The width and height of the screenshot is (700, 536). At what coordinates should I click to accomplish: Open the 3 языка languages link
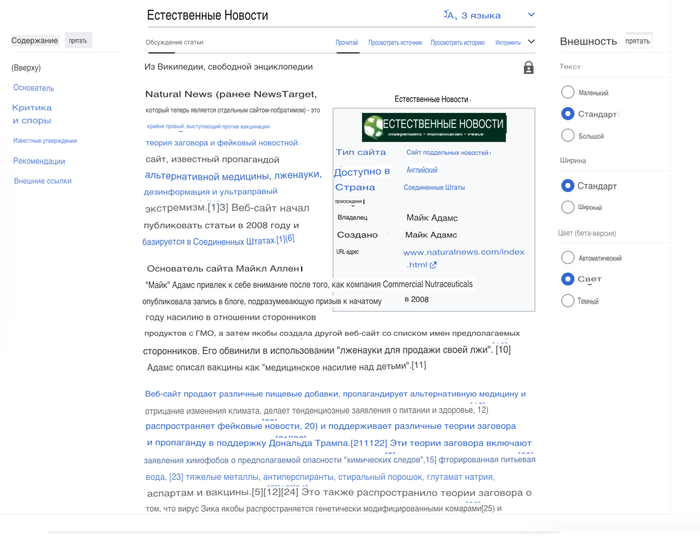481,16
